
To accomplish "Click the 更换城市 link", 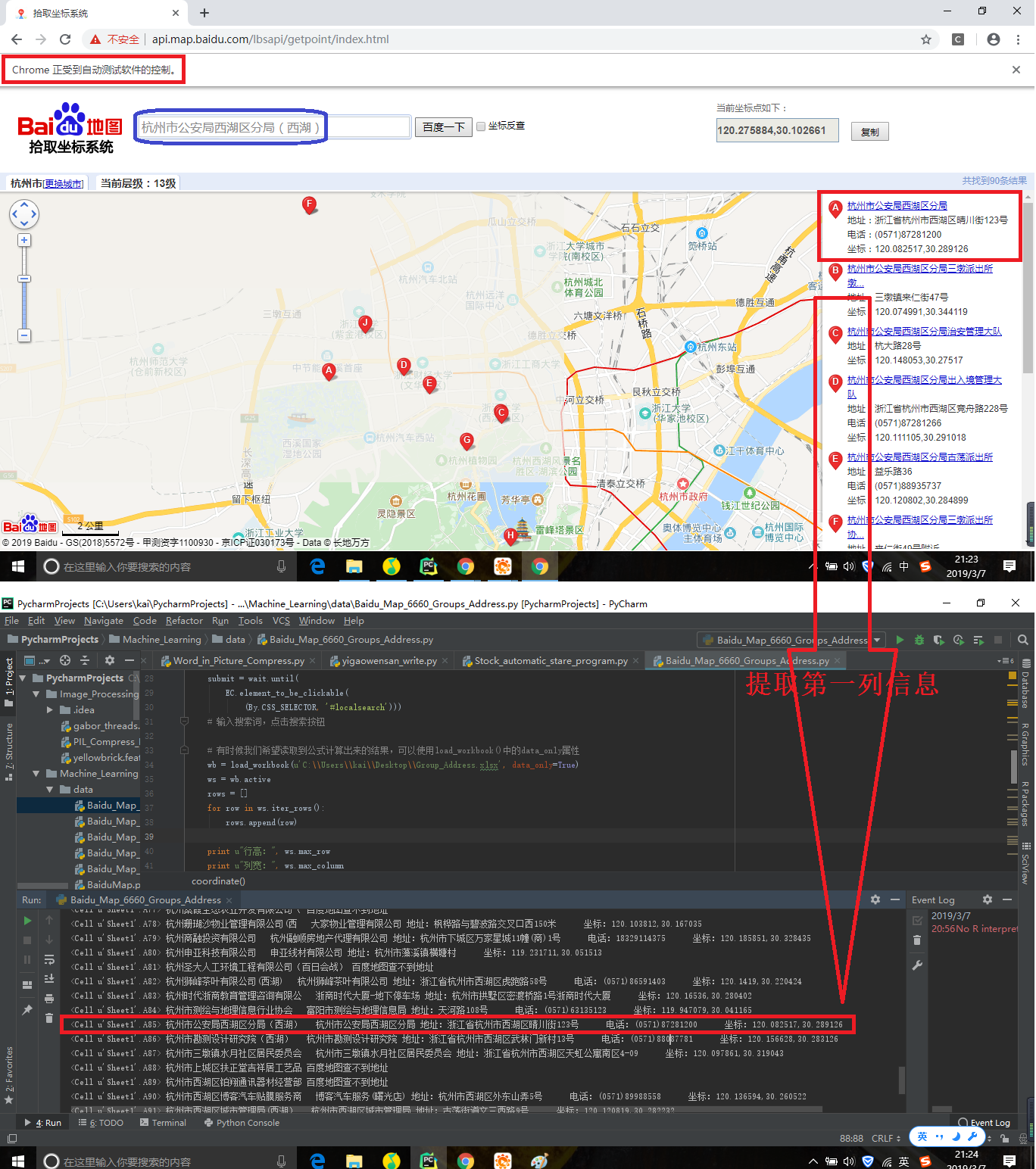I will (64, 184).
